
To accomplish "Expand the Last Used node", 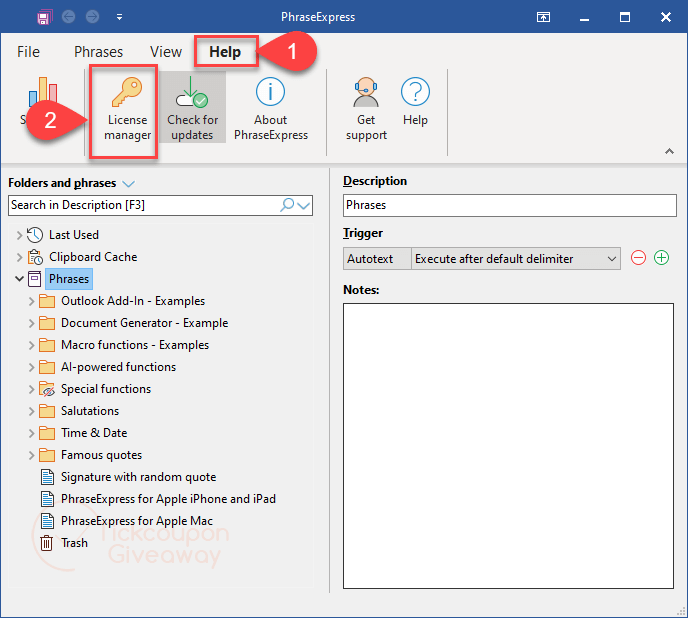I will click(x=19, y=235).
